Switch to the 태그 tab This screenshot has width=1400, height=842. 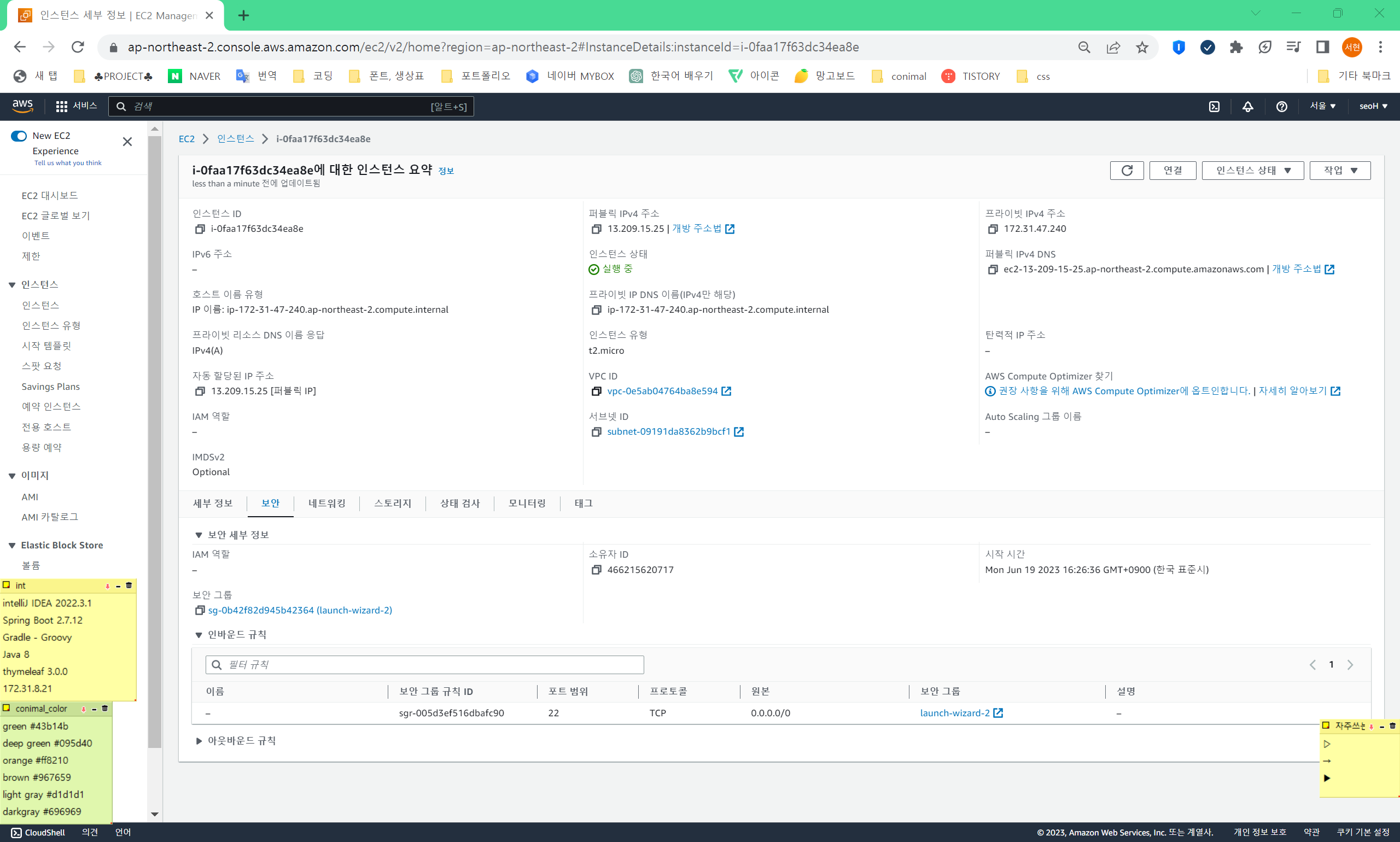(584, 503)
